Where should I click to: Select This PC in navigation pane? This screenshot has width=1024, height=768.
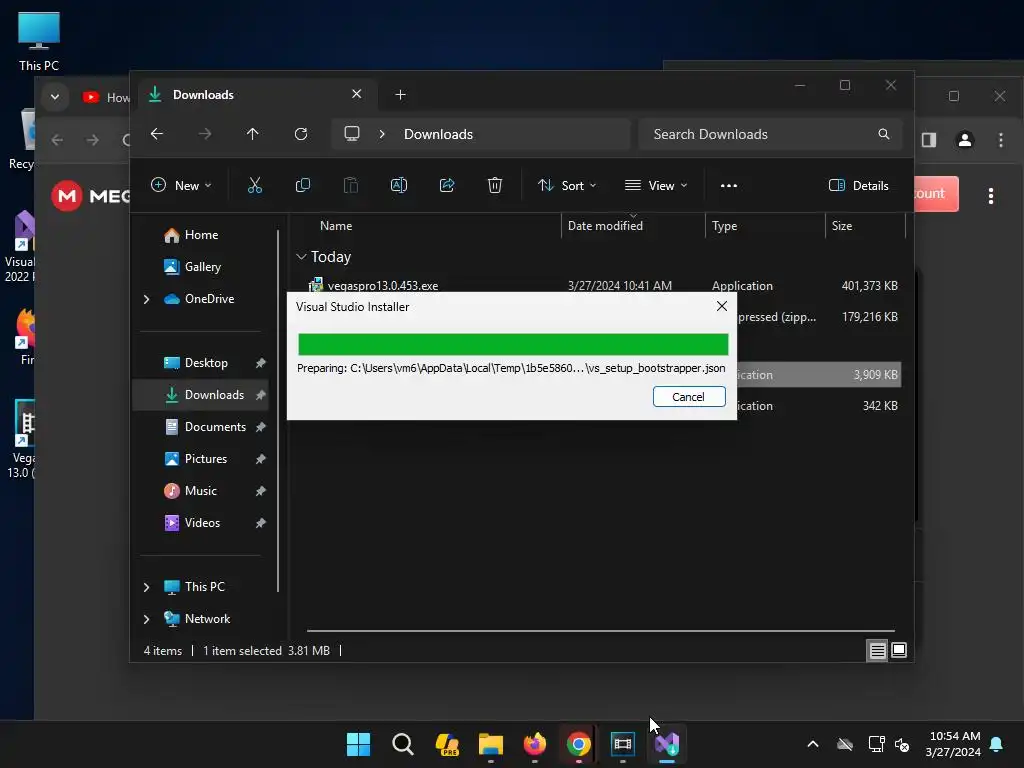[204, 586]
